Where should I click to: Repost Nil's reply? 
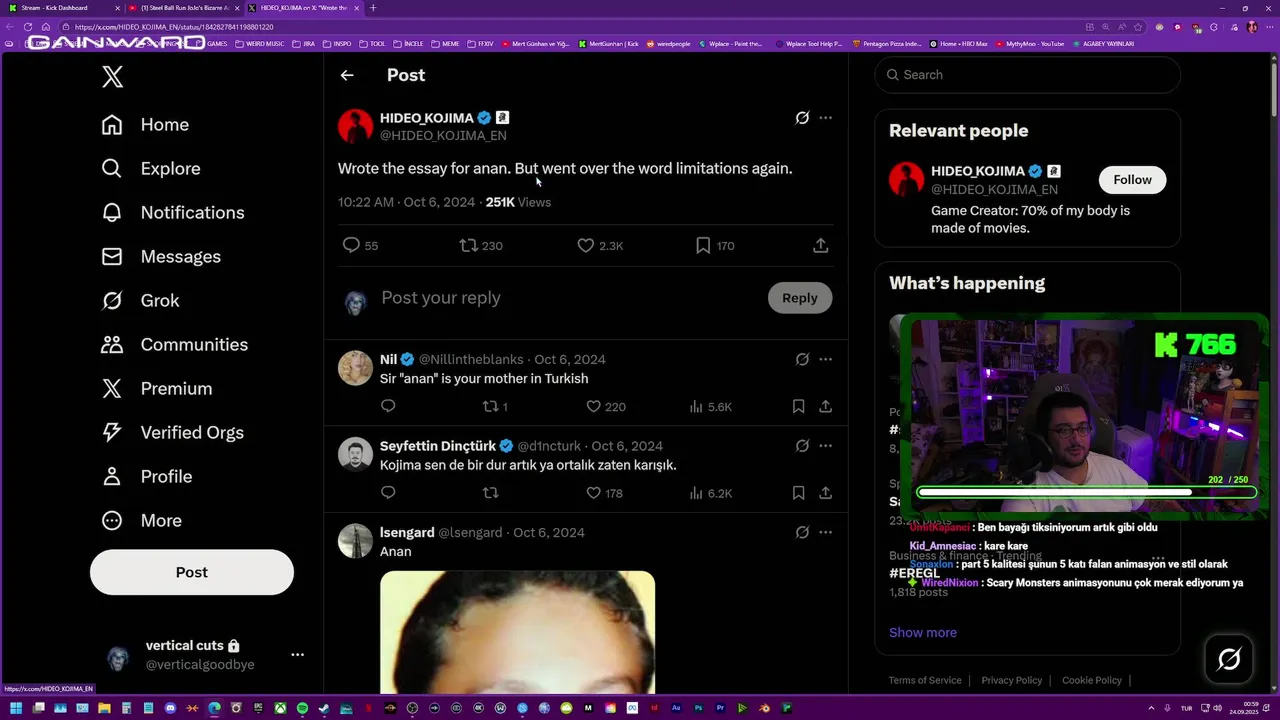[490, 406]
